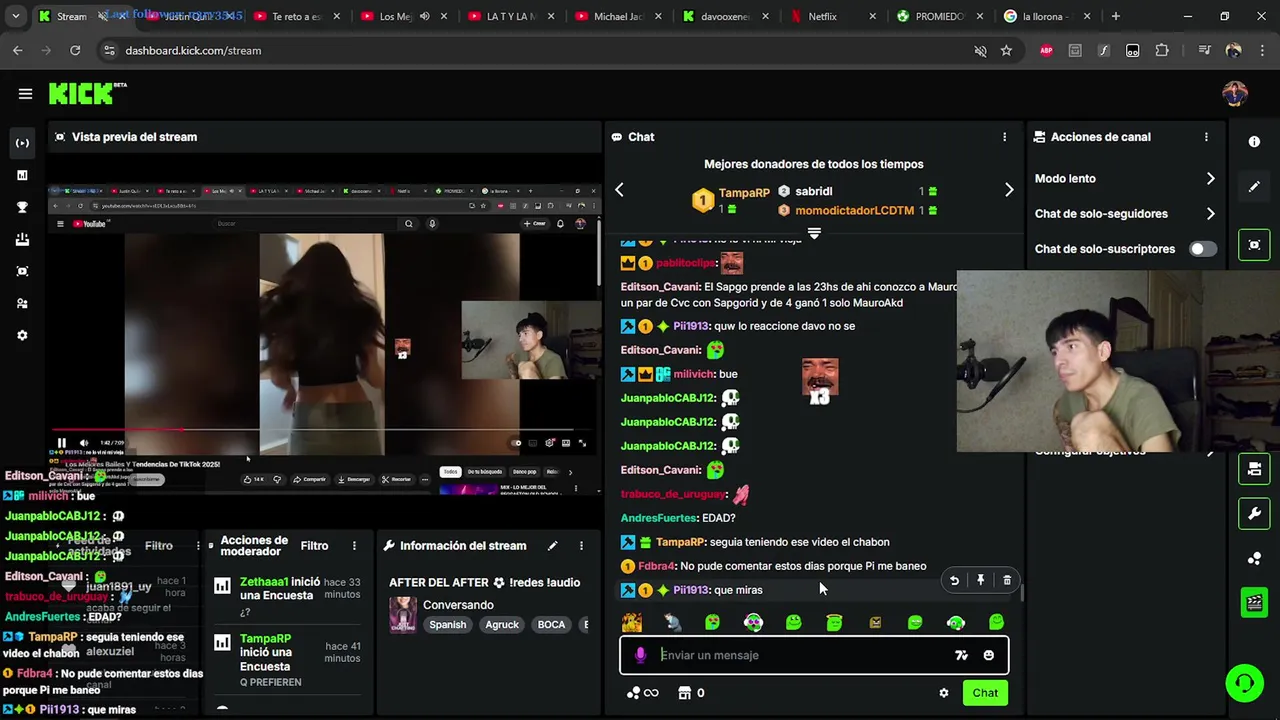
Task: Switch to the Michael Jackson browser tab
Action: 617,17
